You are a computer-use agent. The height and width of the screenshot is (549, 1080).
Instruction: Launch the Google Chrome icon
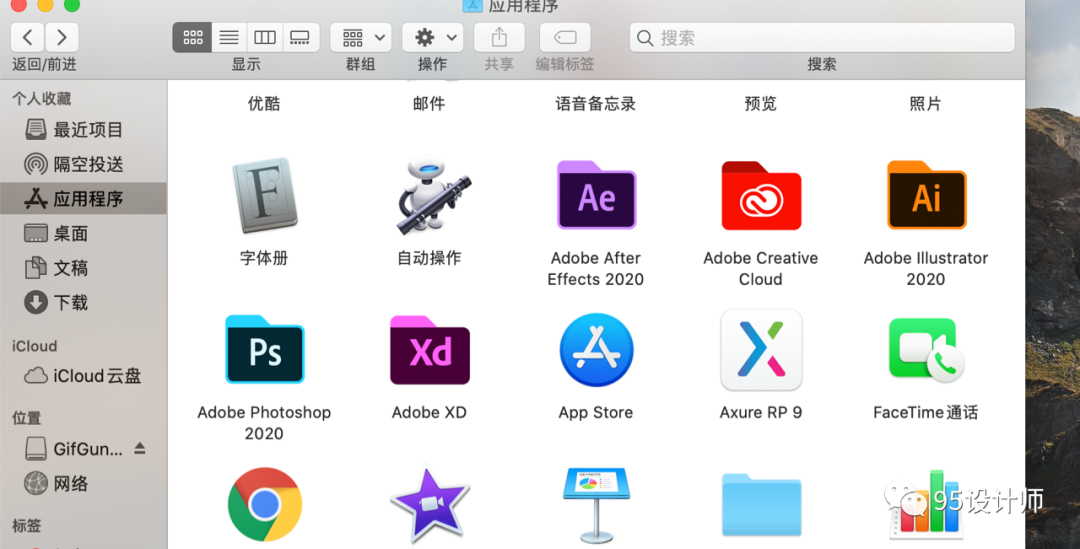264,505
